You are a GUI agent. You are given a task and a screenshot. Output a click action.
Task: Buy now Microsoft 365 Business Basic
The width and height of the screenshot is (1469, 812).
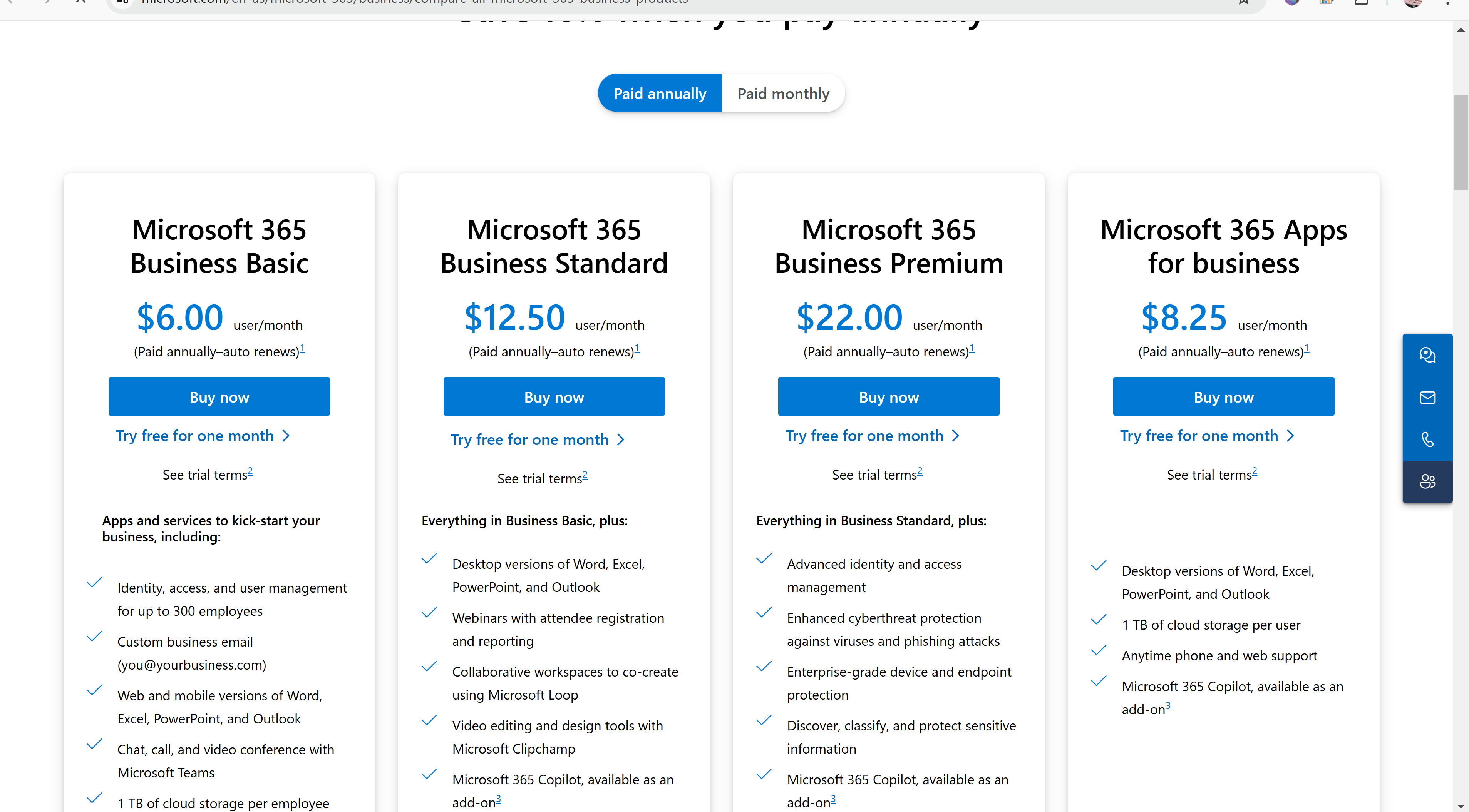coord(219,397)
